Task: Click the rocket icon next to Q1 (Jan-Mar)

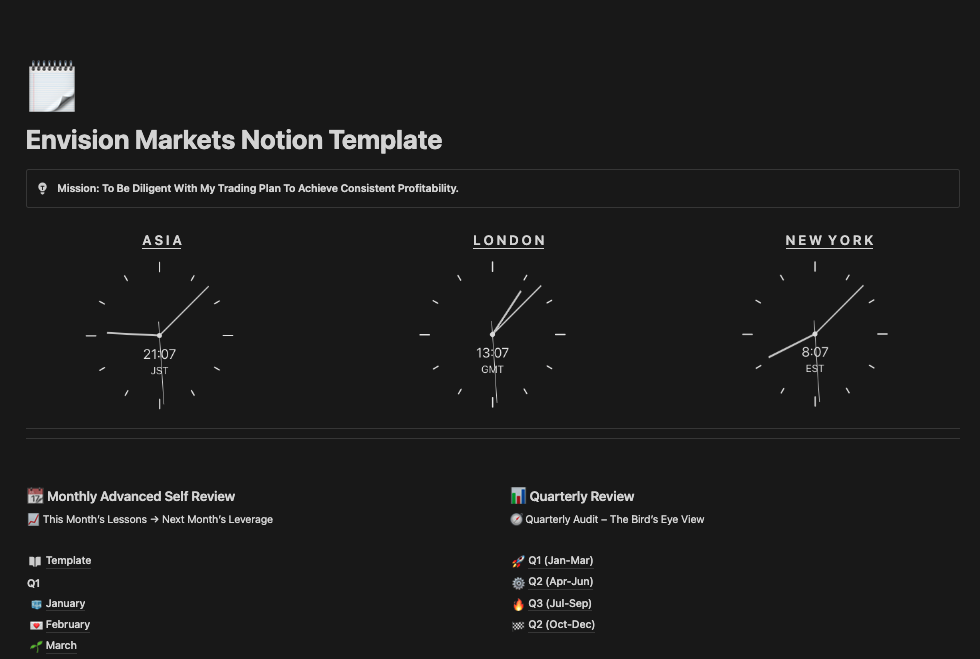Action: [518, 561]
